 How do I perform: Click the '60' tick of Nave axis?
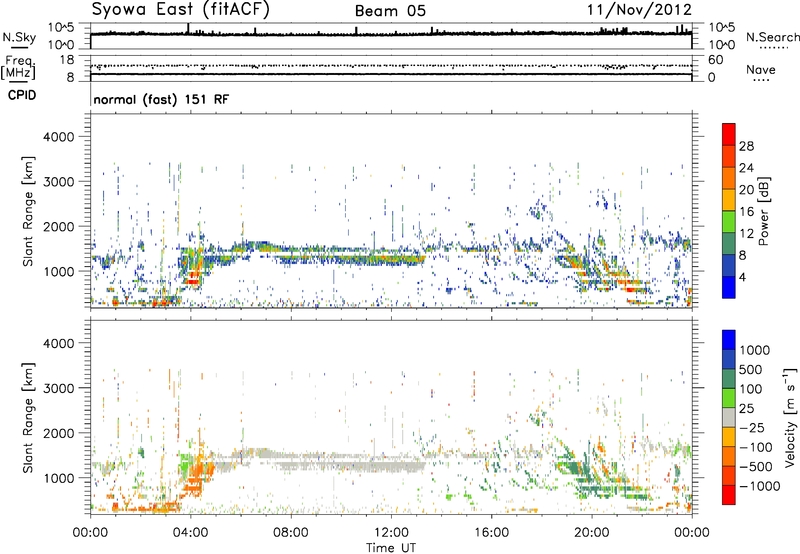point(715,60)
